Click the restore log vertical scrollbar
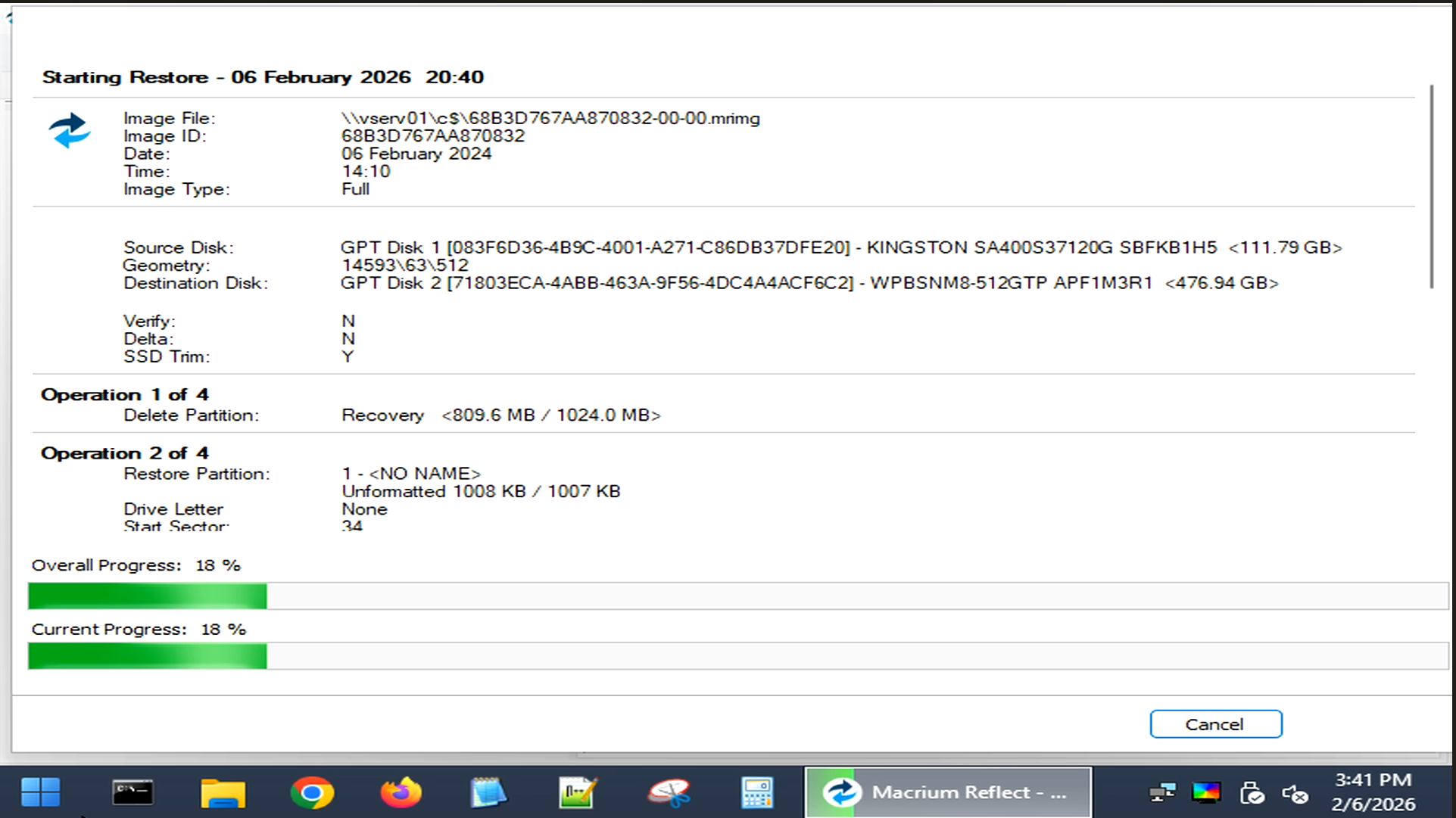This screenshot has width=1456, height=818. [x=1431, y=186]
